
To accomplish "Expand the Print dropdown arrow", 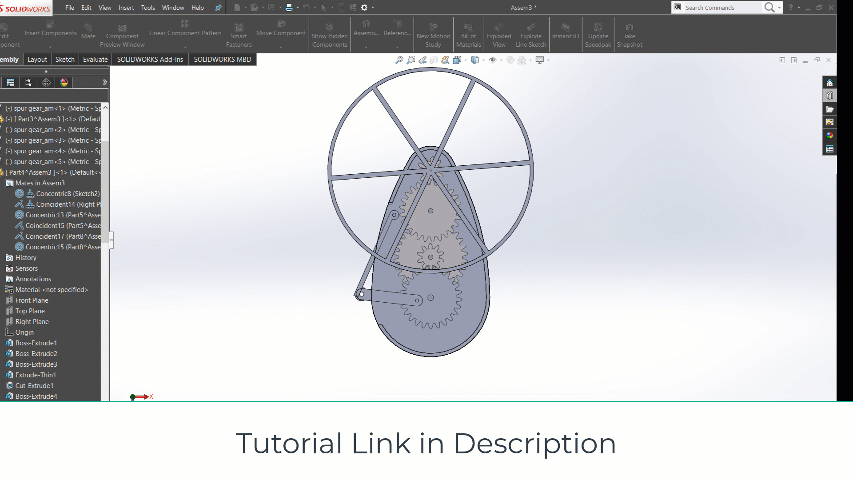I will click(297, 8).
